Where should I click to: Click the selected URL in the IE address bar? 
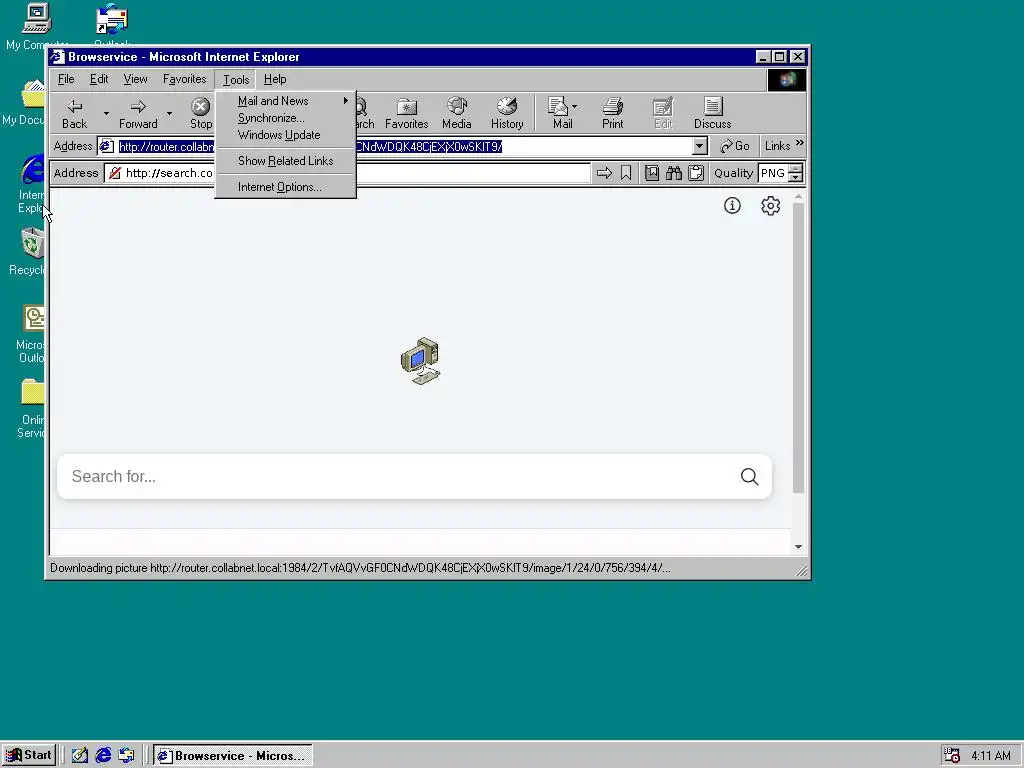pos(428,146)
